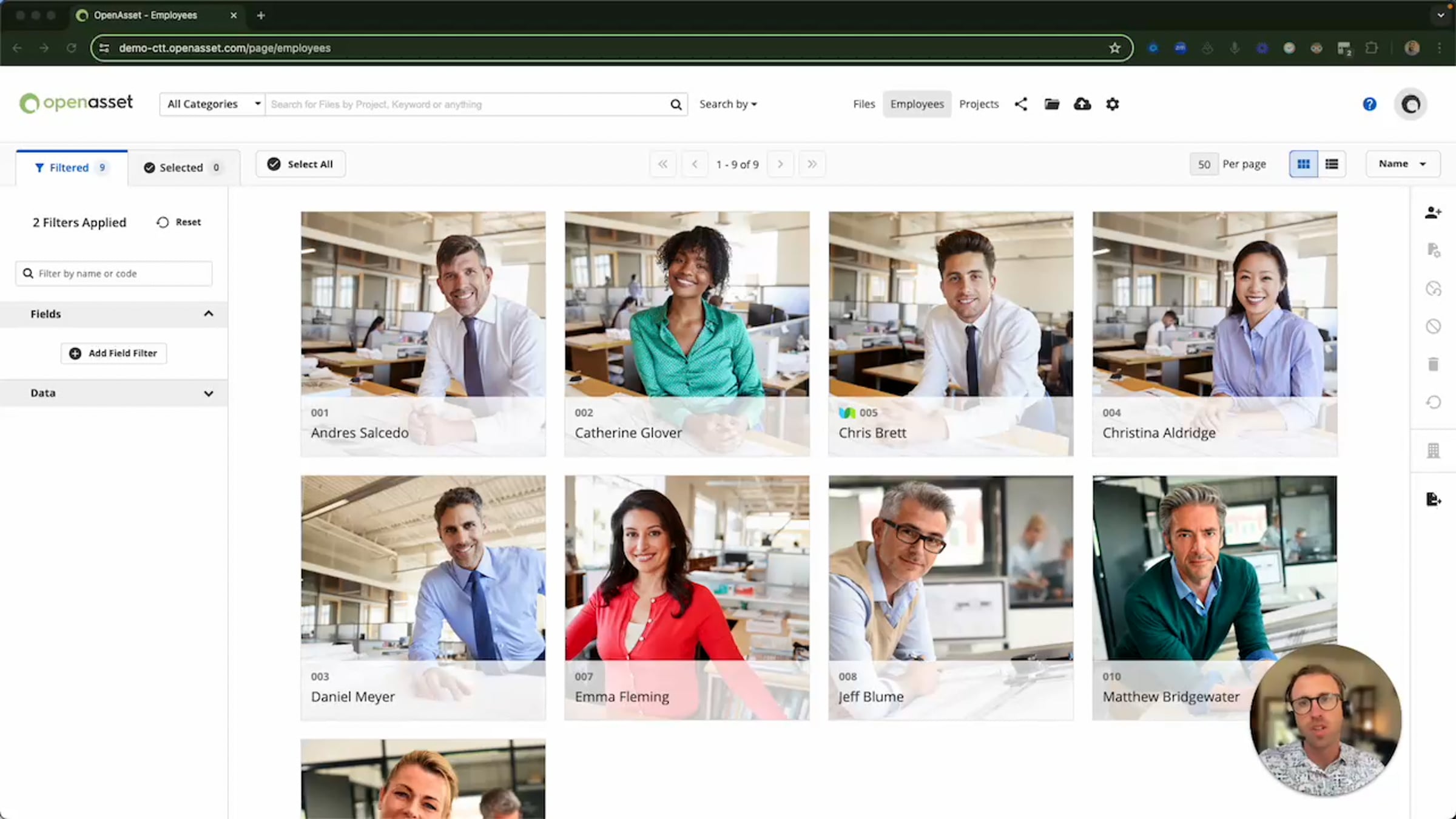The height and width of the screenshot is (819, 1456).
Task: Open Emma Fleming employee card
Action: pyautogui.click(x=687, y=598)
